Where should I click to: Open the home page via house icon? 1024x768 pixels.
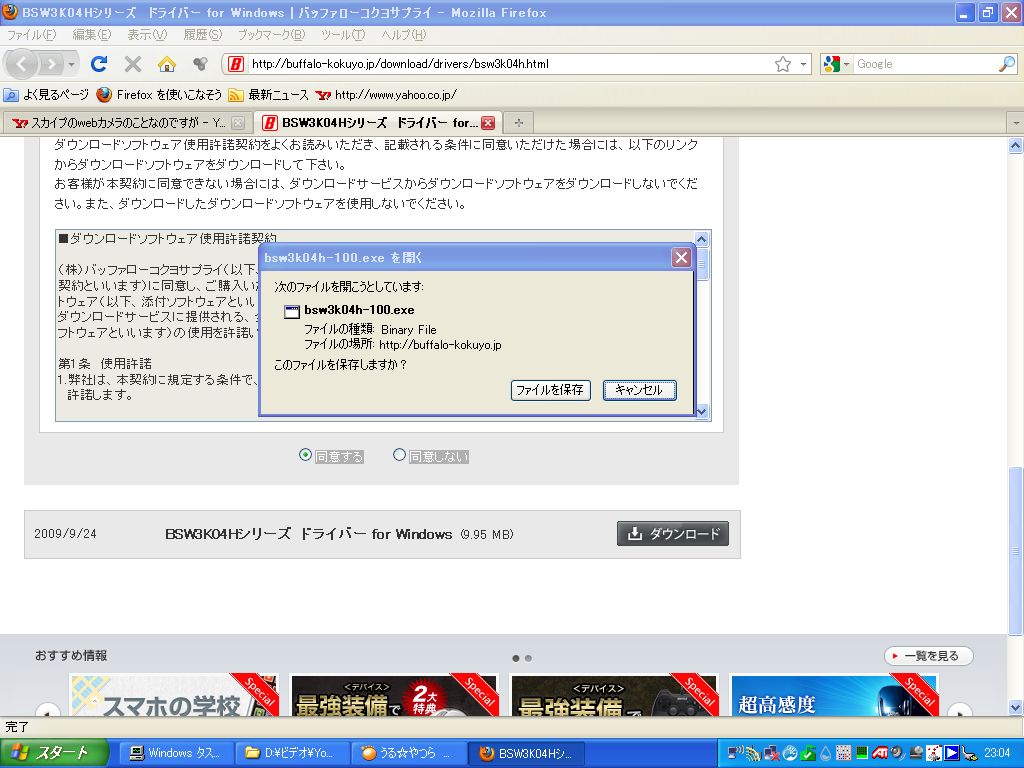[x=167, y=63]
